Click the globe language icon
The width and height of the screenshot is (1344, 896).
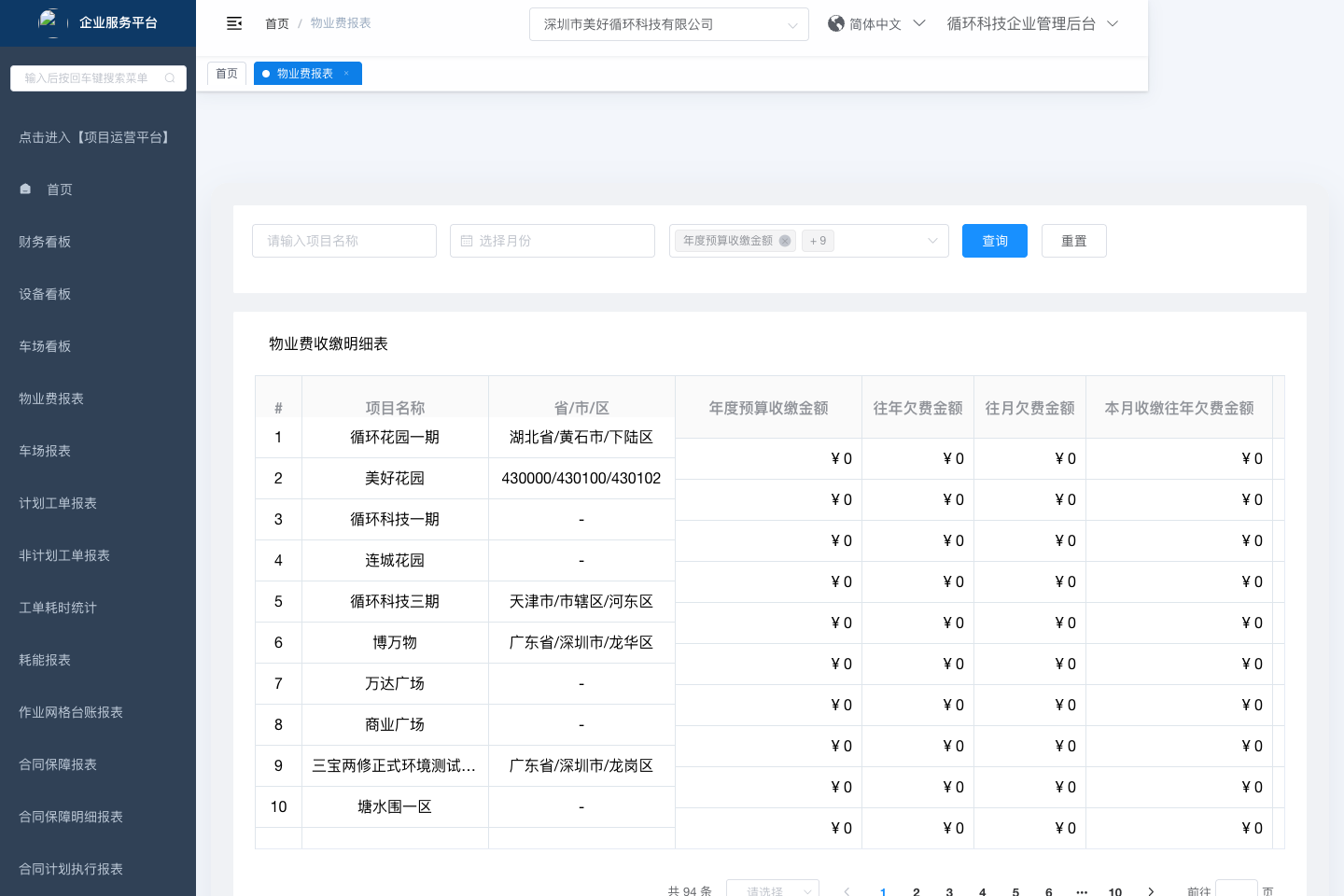835,23
